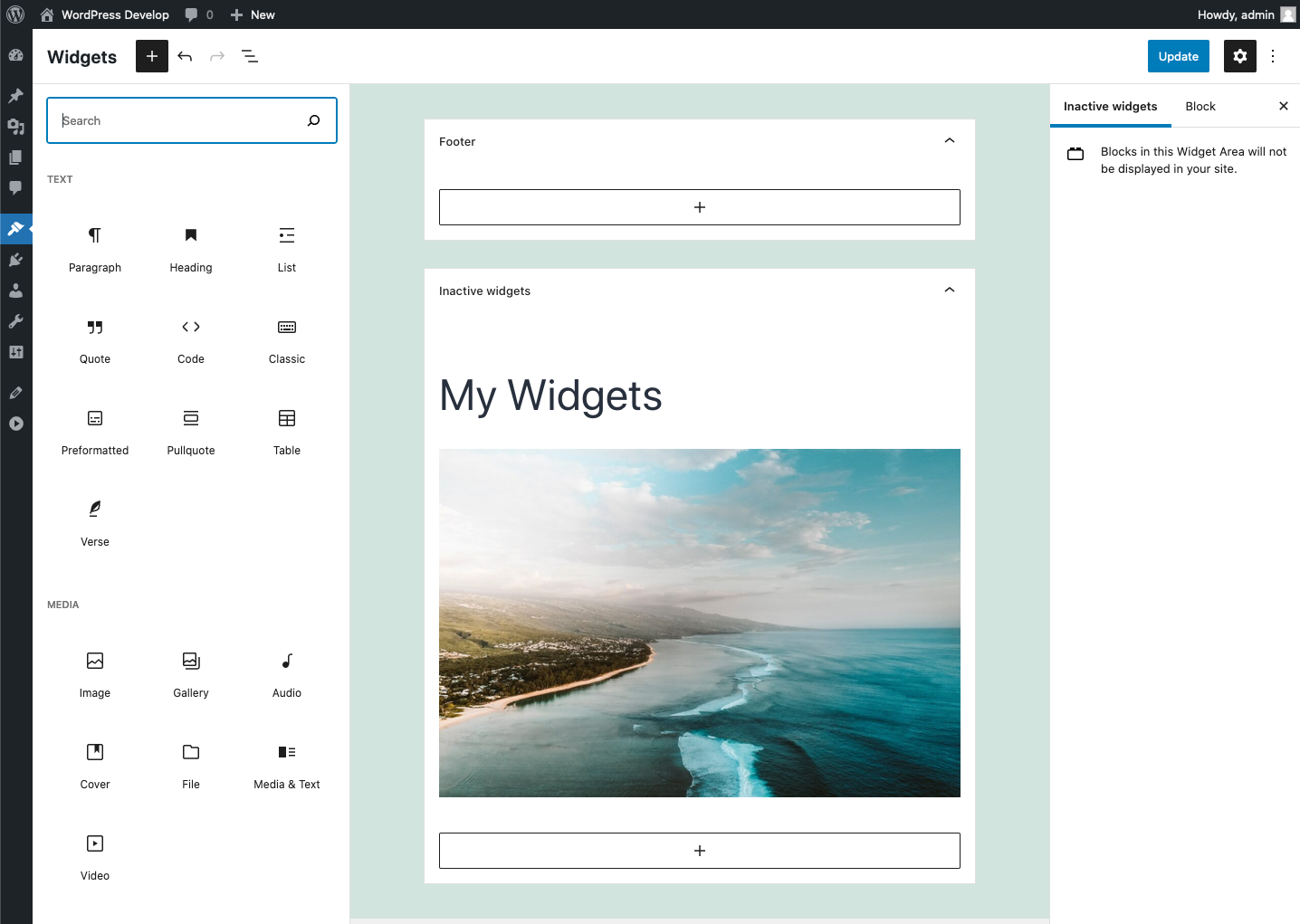
Task: Add a Preformatted block
Action: 95,432
